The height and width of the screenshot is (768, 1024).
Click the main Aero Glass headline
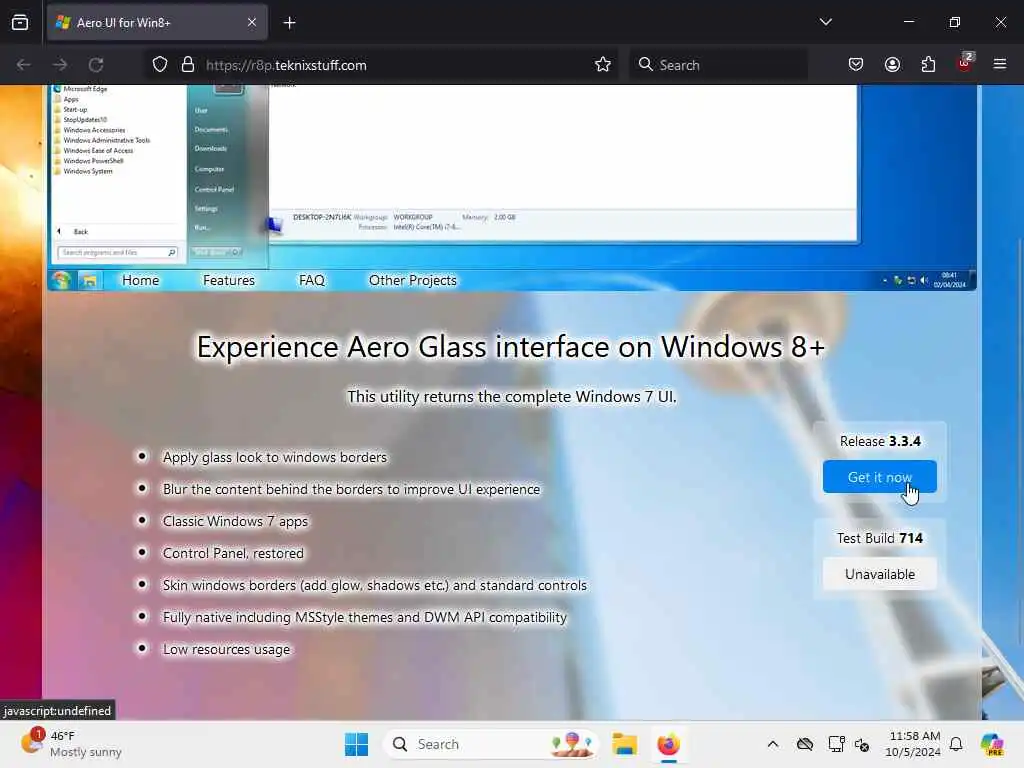pyautogui.click(x=511, y=347)
